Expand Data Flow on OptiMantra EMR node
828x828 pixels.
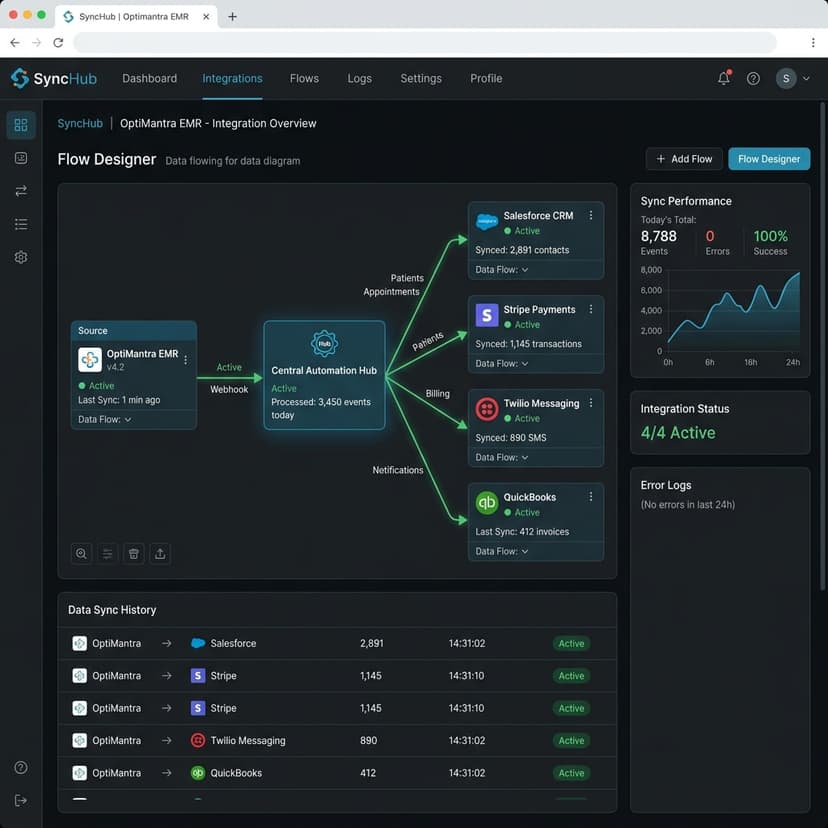pos(105,419)
